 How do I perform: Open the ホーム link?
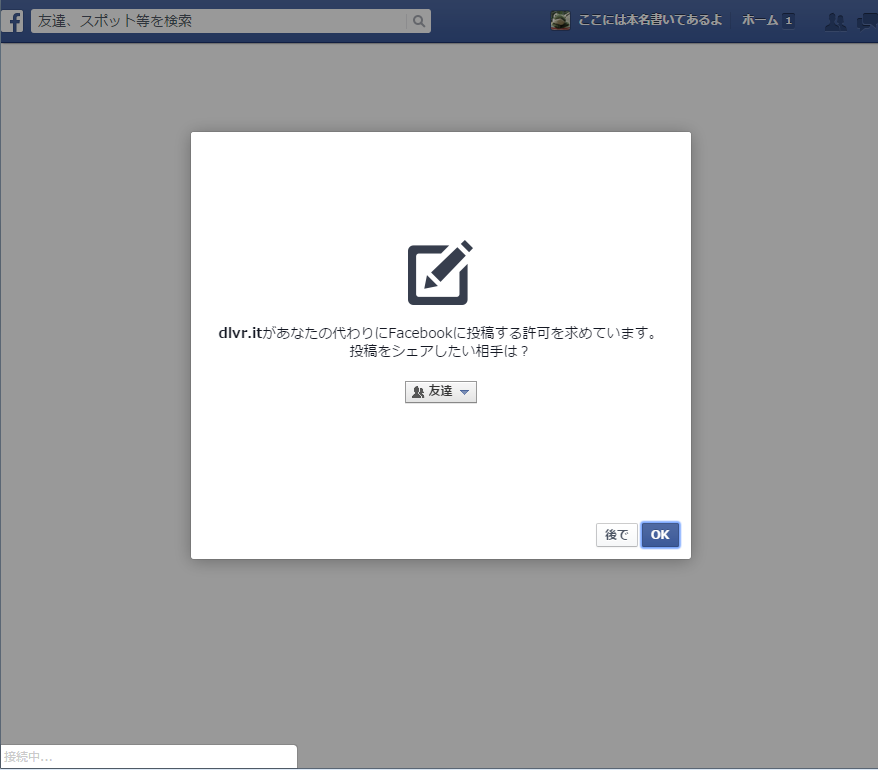[760, 20]
